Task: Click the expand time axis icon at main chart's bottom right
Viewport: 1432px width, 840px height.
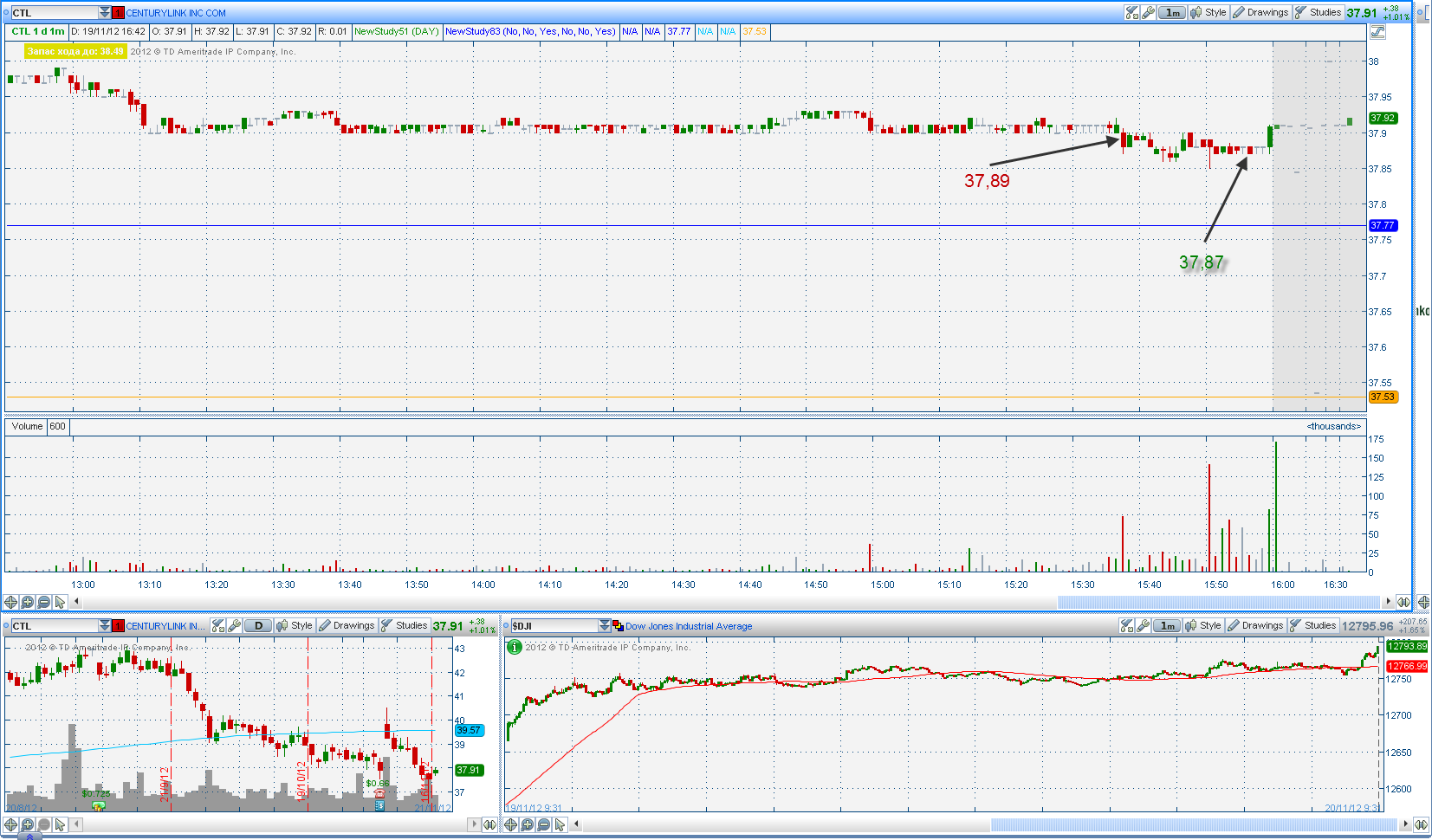Action: click(x=1403, y=601)
